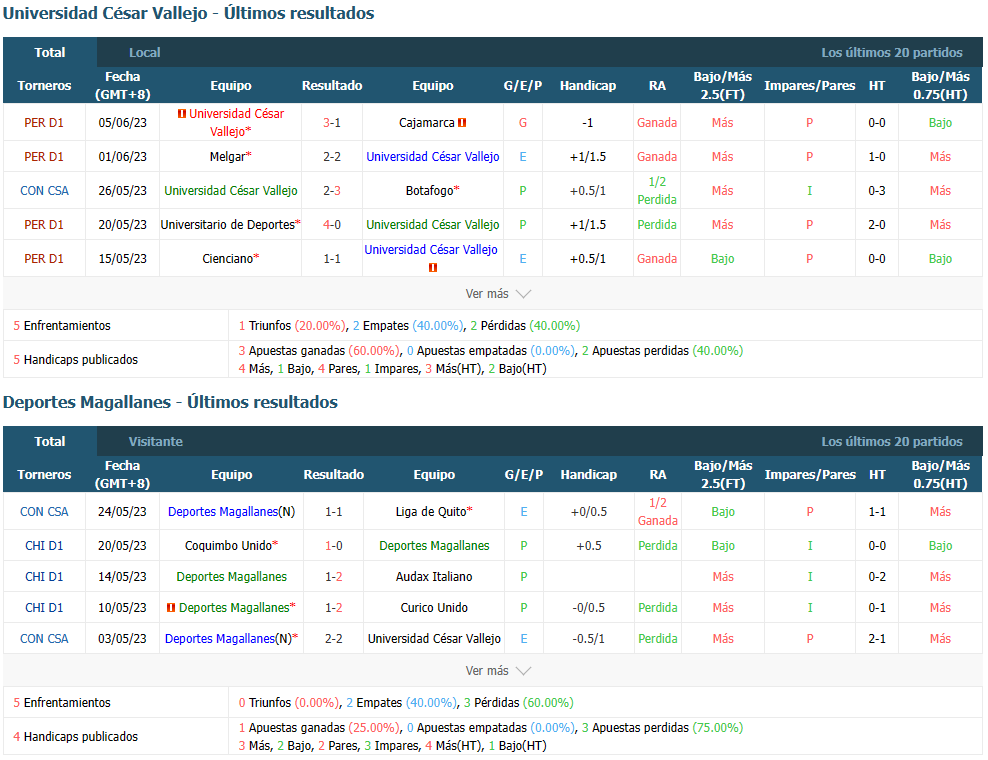Screen dimensions: 988x760
Task: Click the date 05/06/23
Action: pyautogui.click(x=122, y=123)
